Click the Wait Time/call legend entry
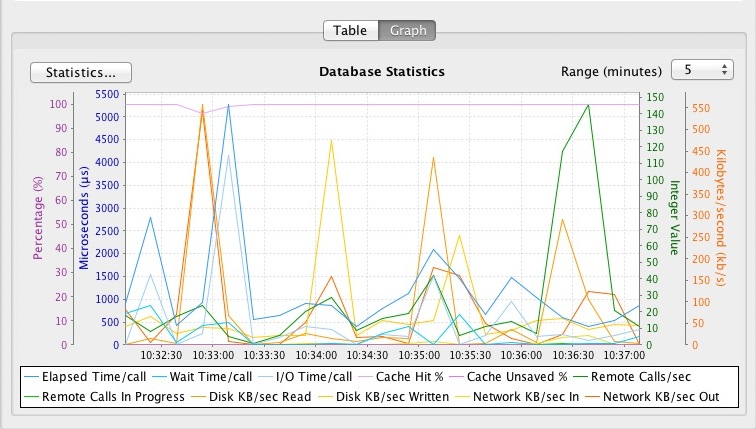Image resolution: width=756 pixels, height=429 pixels. pos(202,377)
